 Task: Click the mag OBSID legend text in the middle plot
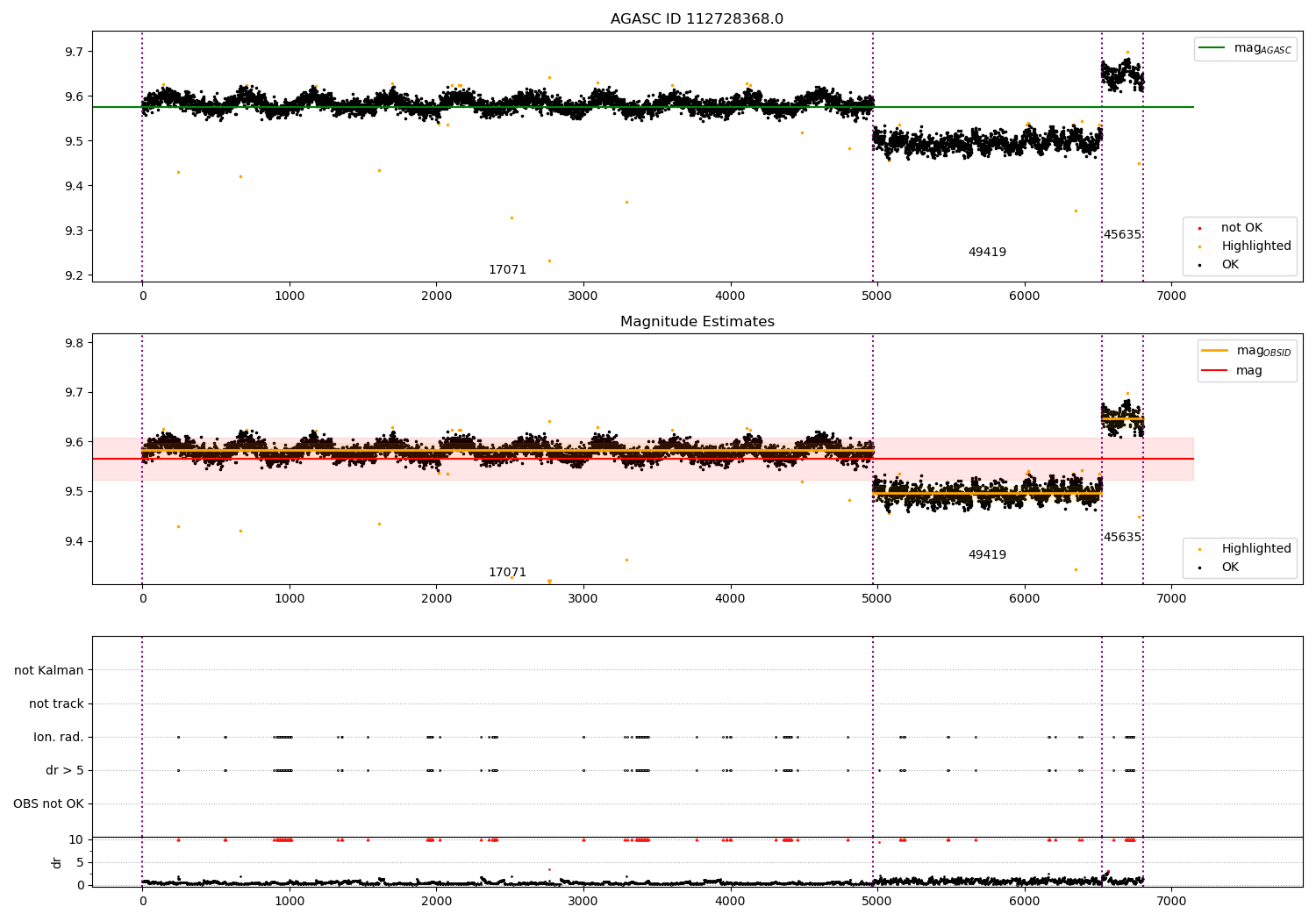coord(1264,352)
